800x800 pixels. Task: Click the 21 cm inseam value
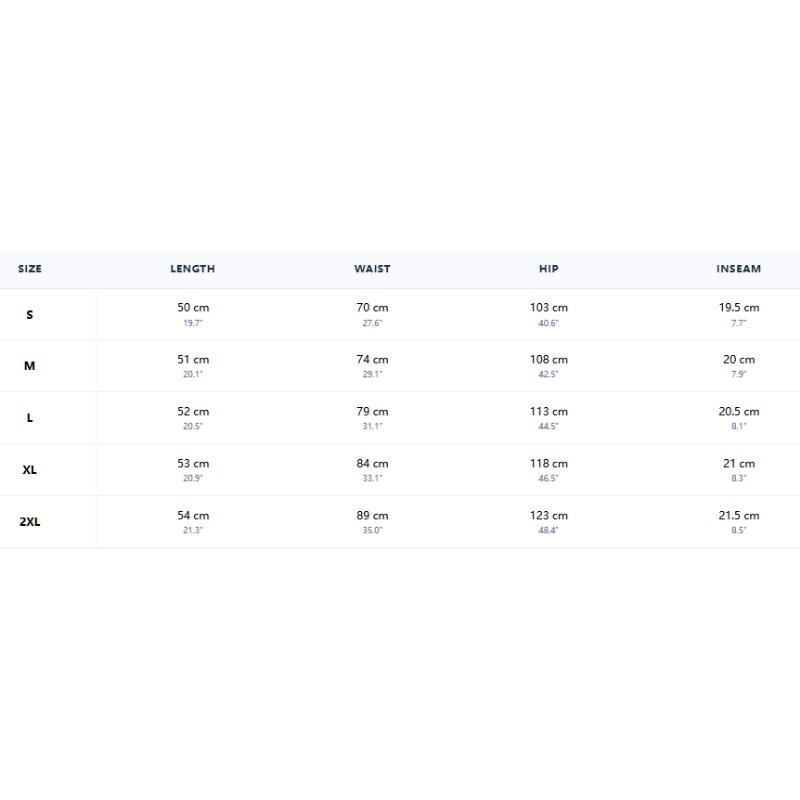[x=739, y=464]
